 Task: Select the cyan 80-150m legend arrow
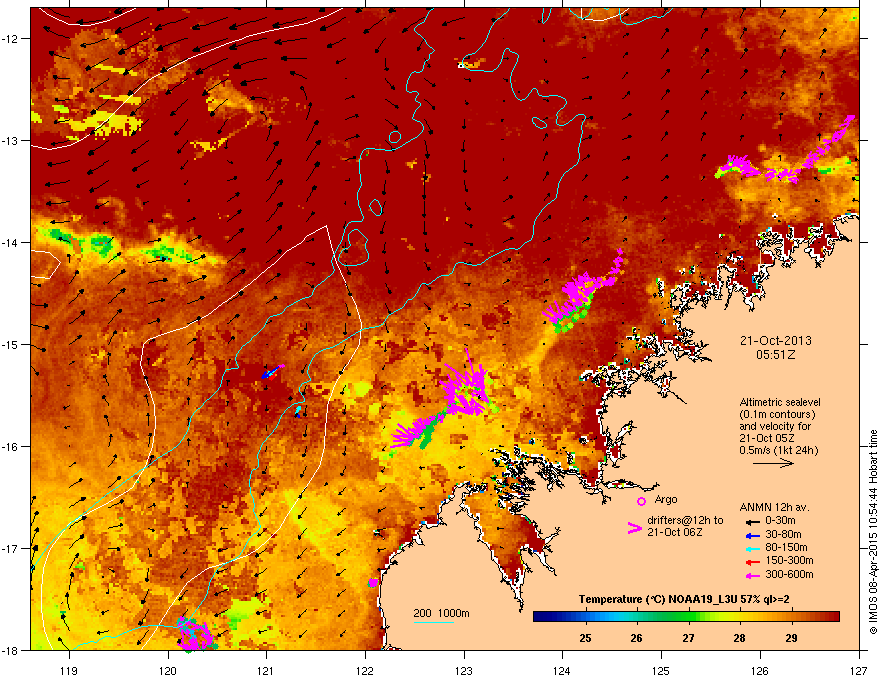(x=753, y=548)
